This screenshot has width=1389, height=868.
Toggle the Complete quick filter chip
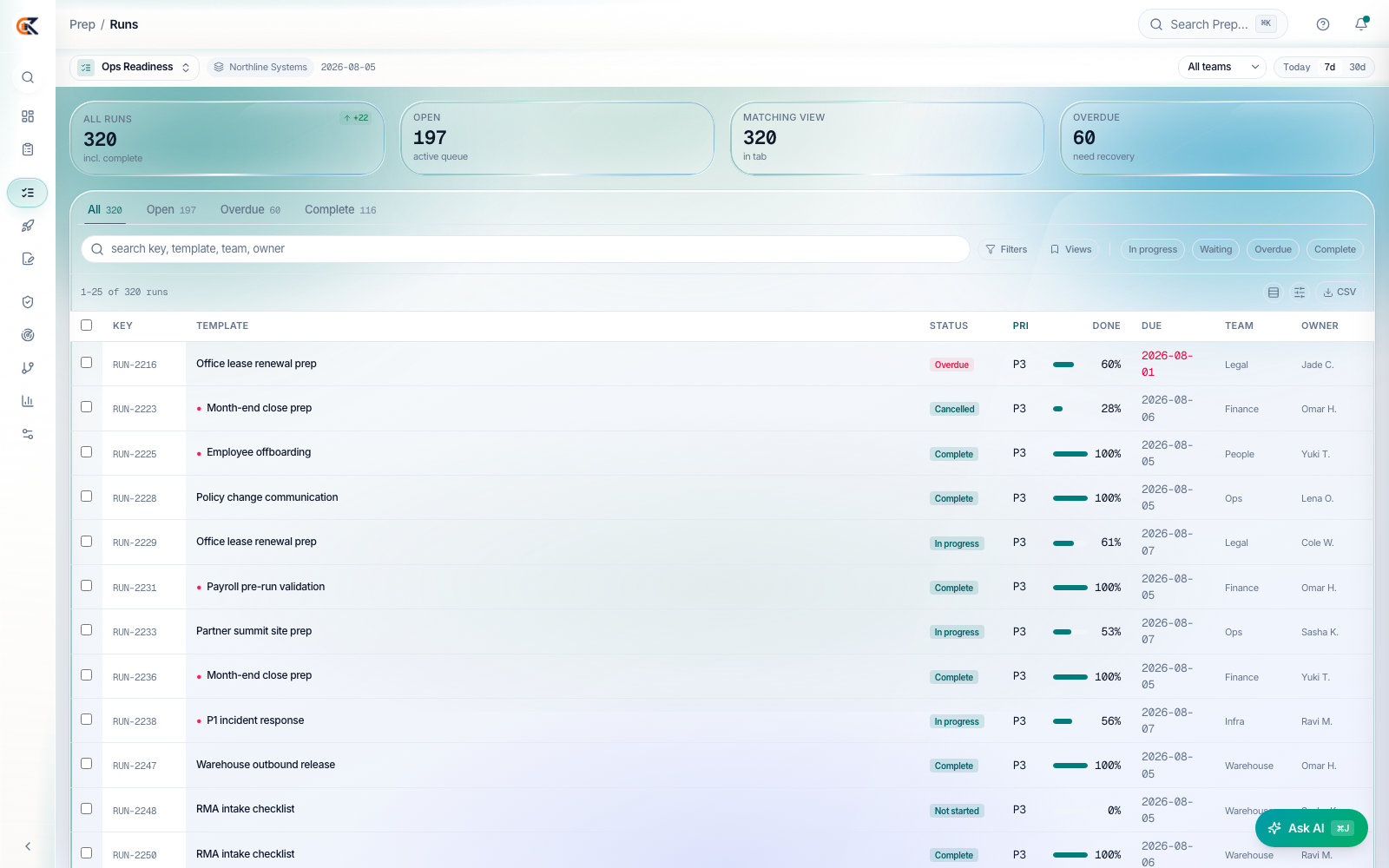tap(1334, 249)
